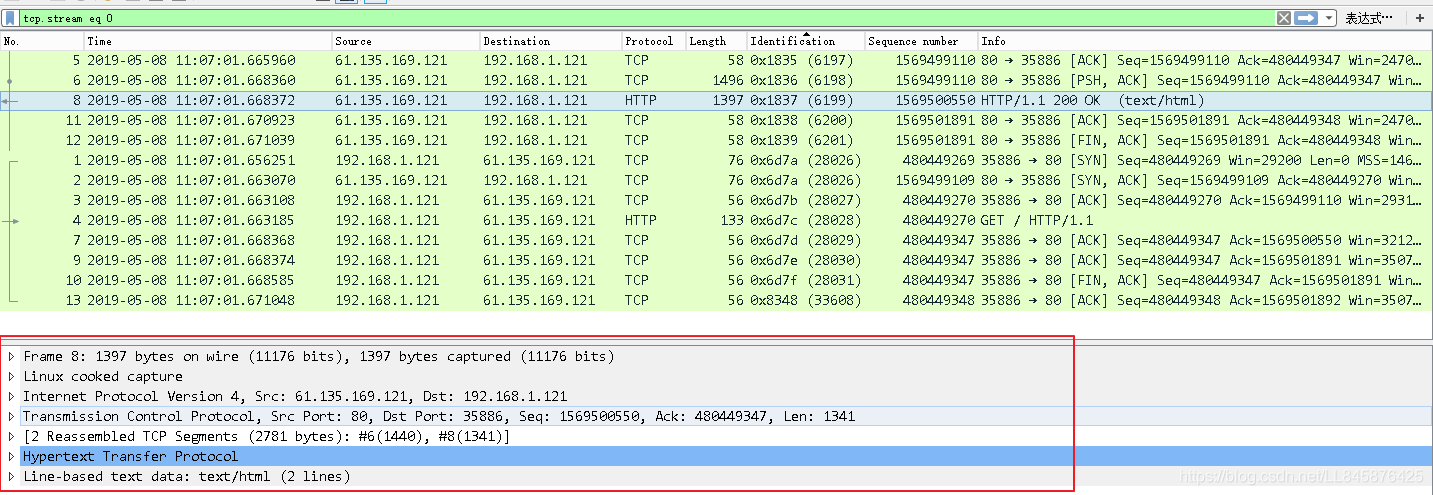Click identification value 0x1837 (6199)
1433x495 pixels.
(x=800, y=101)
